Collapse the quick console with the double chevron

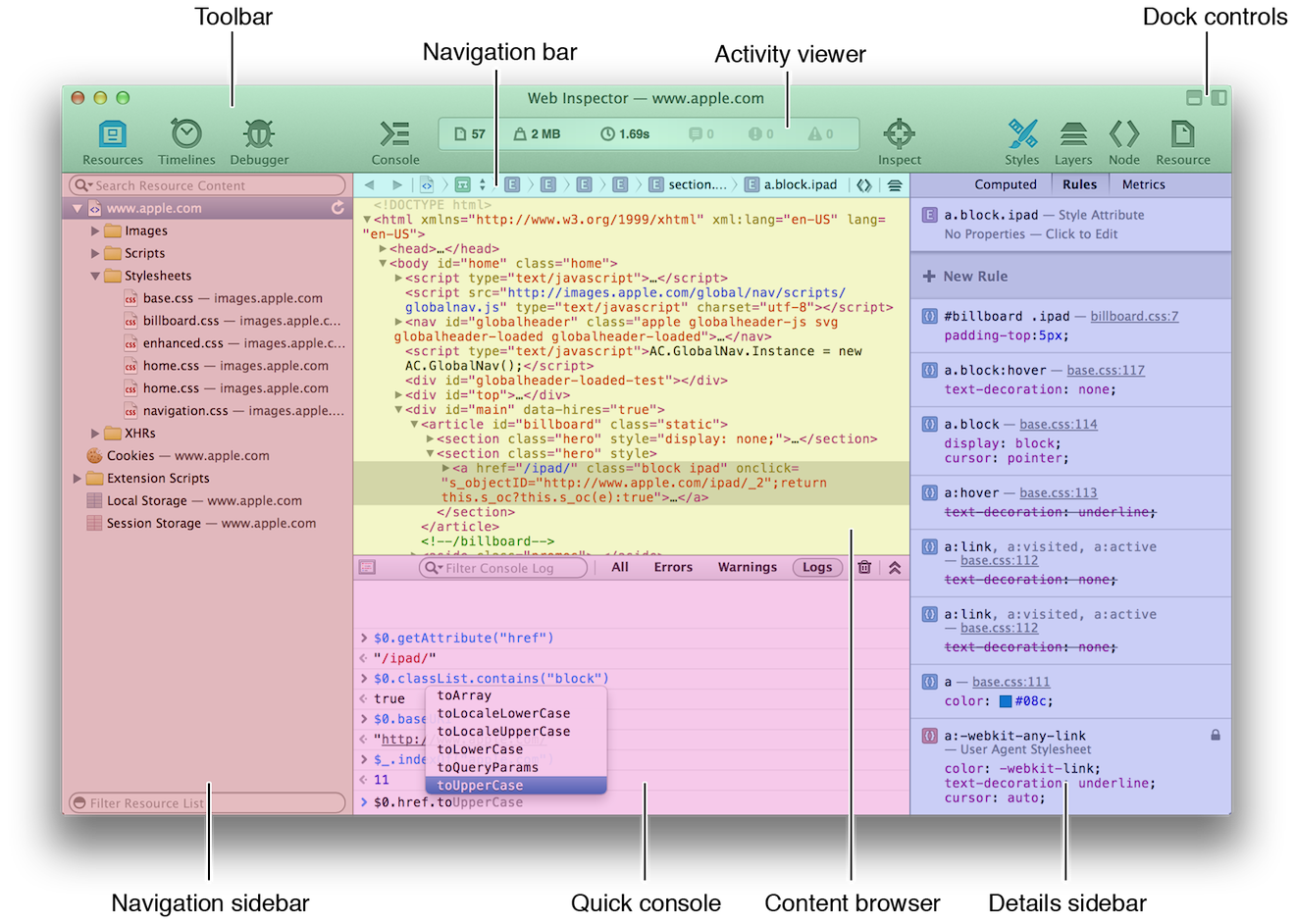[x=895, y=567]
